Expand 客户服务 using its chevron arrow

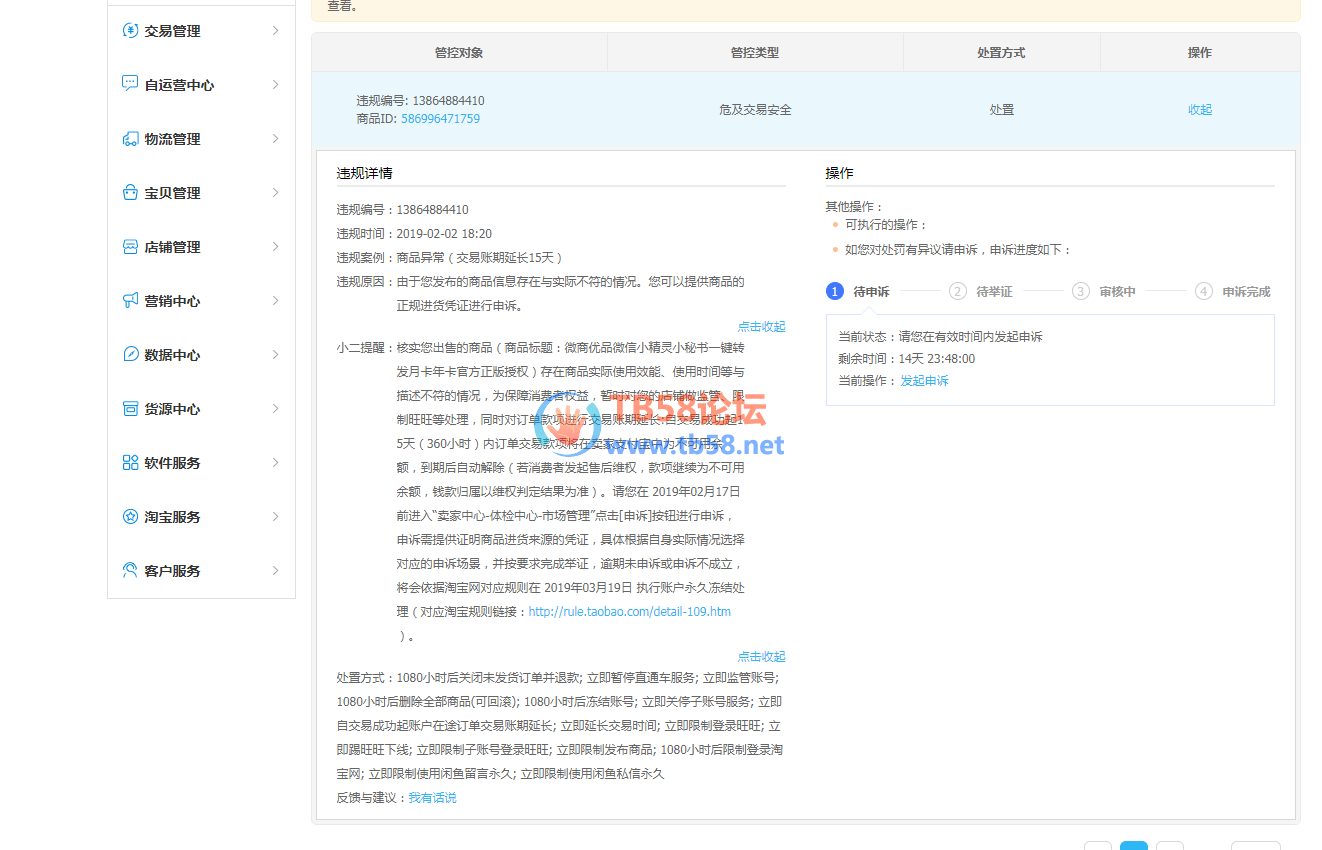tap(275, 571)
